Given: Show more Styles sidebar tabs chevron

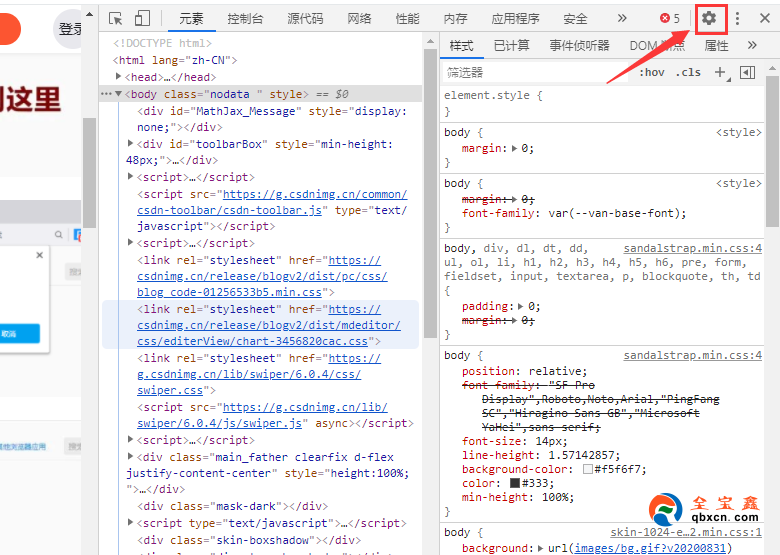Looking at the screenshot, I should pos(752,45).
